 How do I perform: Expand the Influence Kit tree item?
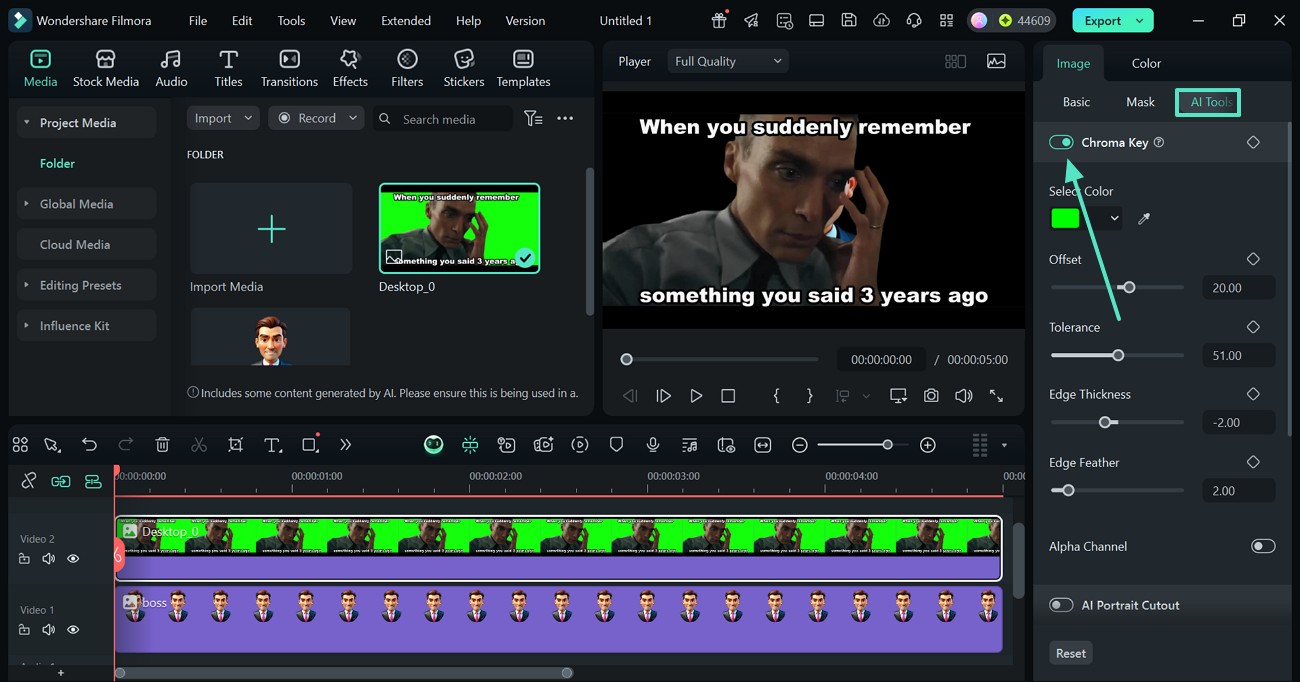[x=26, y=326]
